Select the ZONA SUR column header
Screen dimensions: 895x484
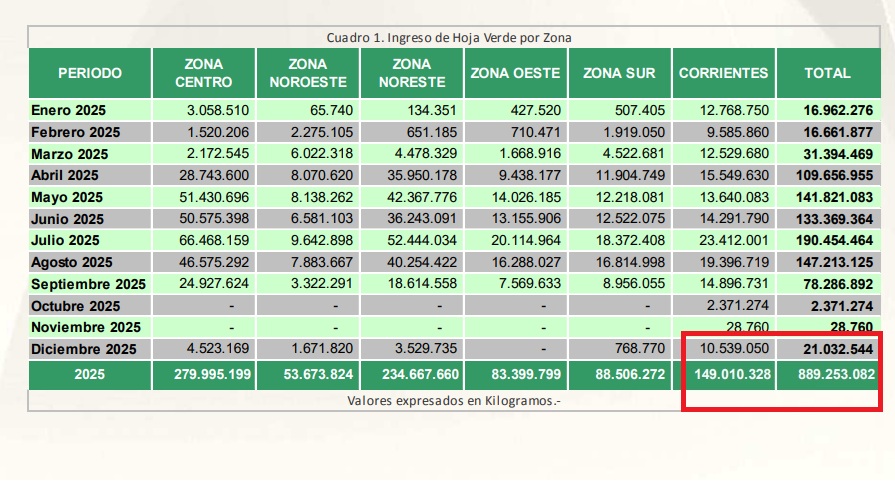tap(620, 73)
